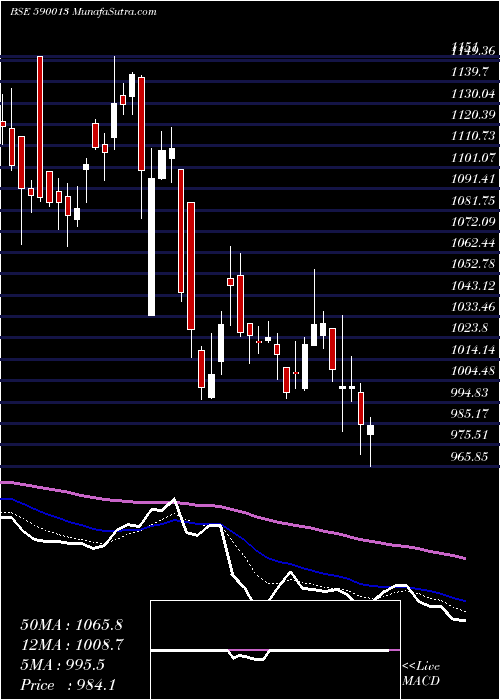
Task: Select the 1120.39 price axis label
Action: 473,116
